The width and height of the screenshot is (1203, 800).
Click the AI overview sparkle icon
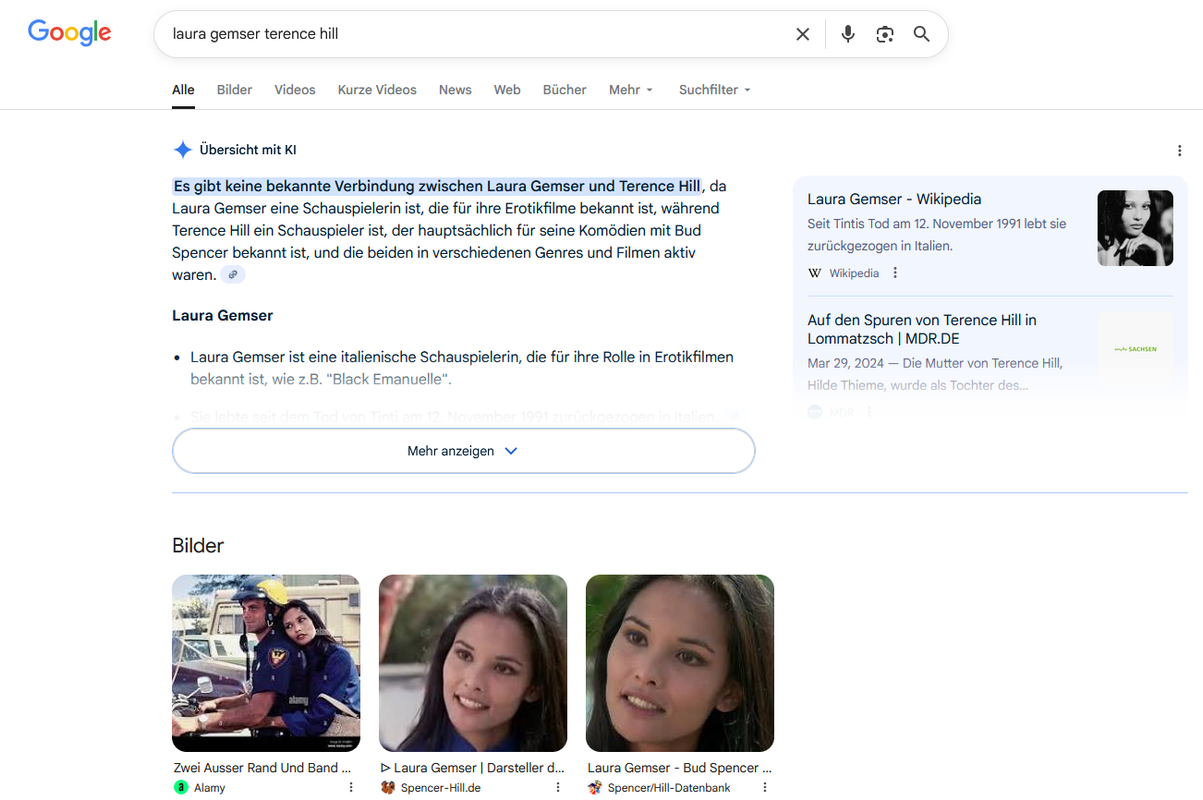182,150
